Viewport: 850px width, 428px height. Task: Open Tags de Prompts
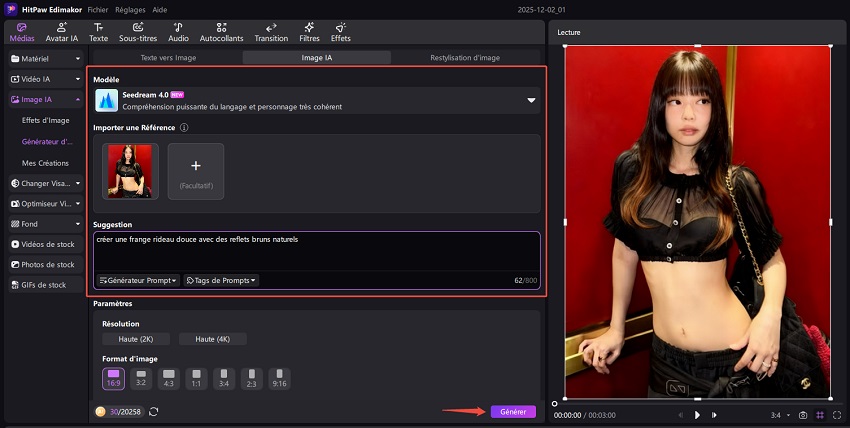coord(221,281)
